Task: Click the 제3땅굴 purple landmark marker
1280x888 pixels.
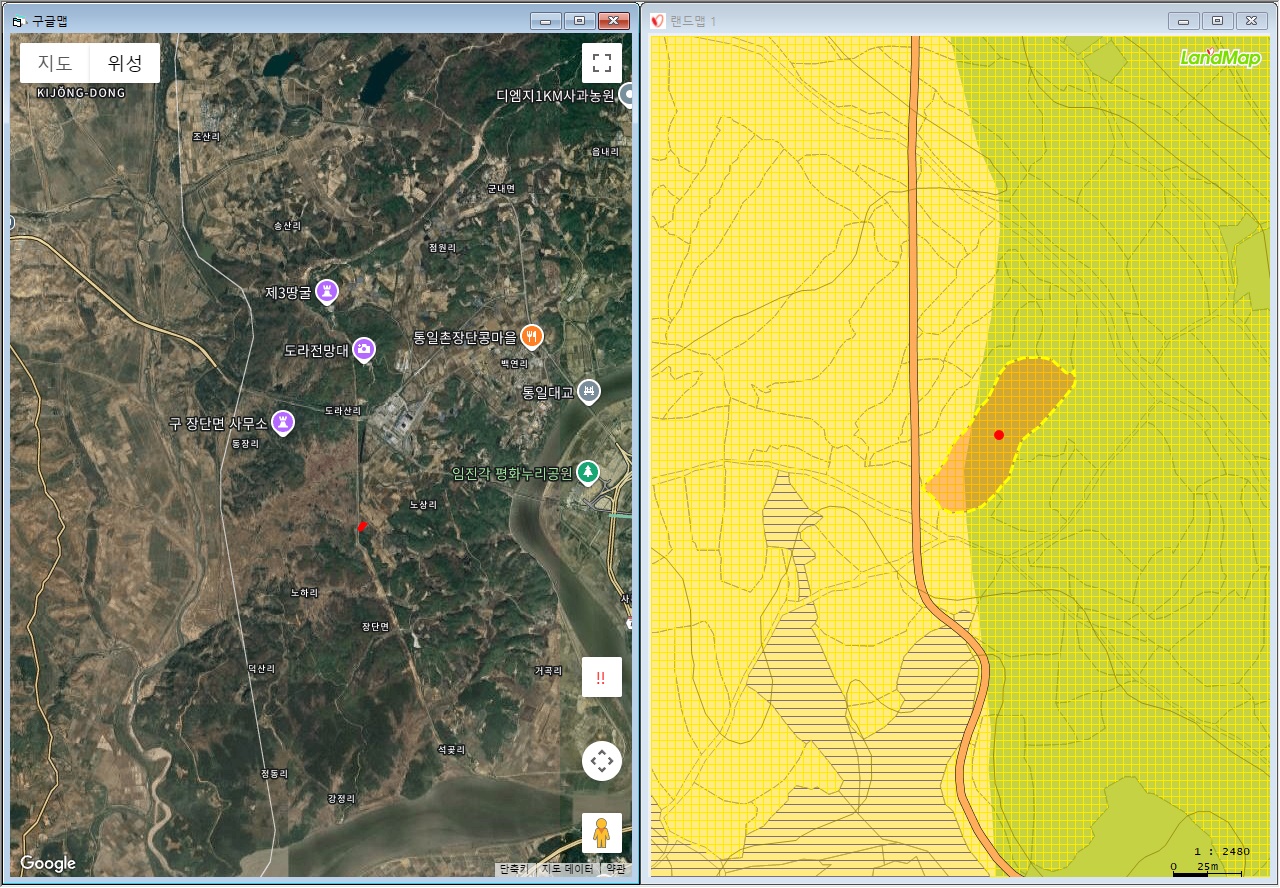Action: [326, 291]
